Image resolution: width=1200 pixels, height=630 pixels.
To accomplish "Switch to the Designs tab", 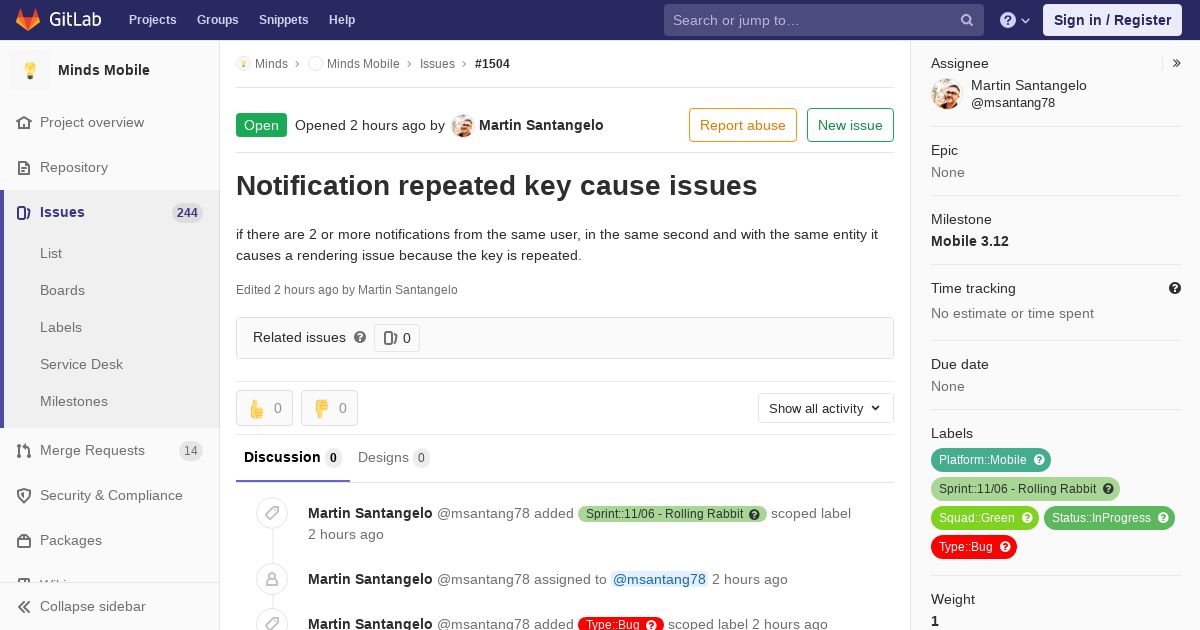I will click(x=394, y=457).
